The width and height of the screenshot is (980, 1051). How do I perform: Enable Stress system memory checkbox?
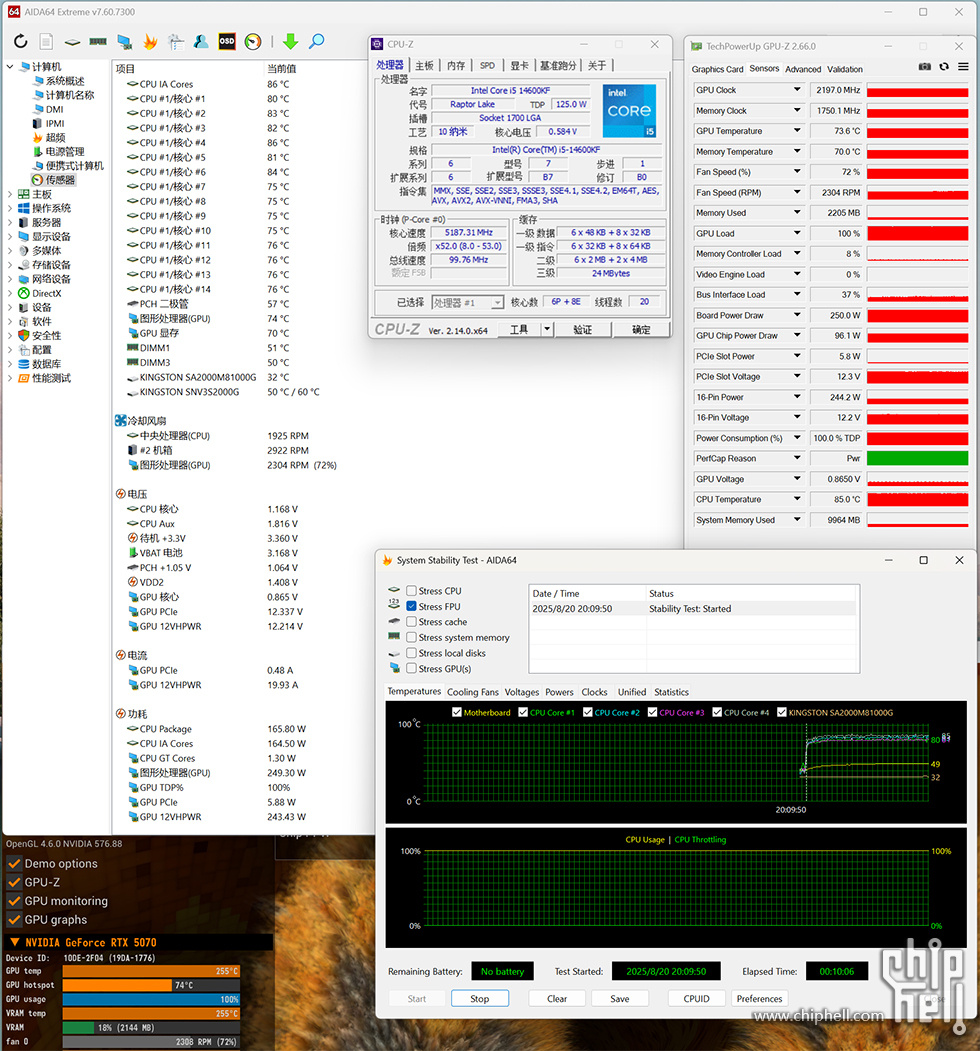[412, 637]
